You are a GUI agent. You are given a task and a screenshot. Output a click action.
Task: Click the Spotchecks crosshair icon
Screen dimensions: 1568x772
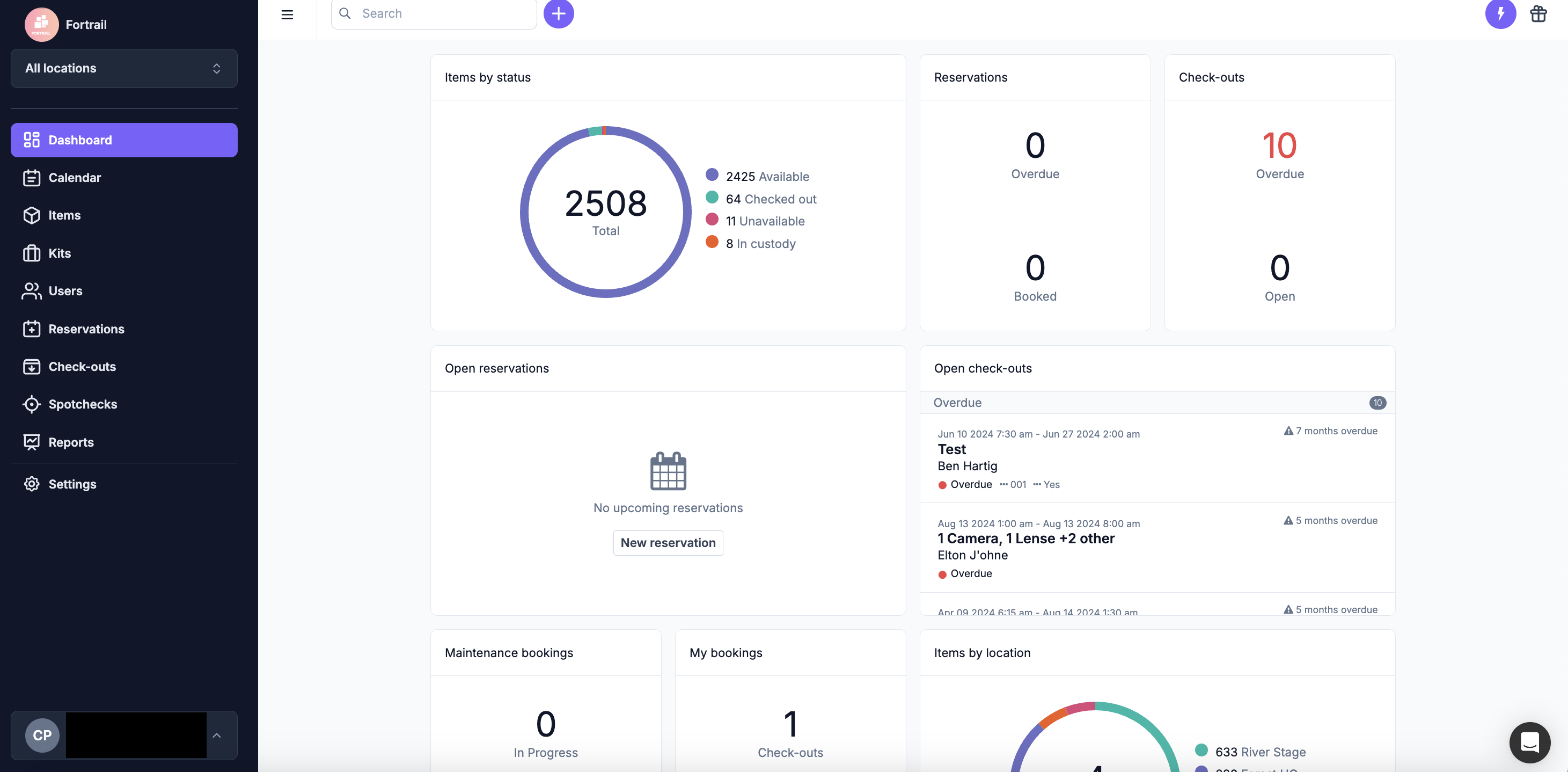32,404
